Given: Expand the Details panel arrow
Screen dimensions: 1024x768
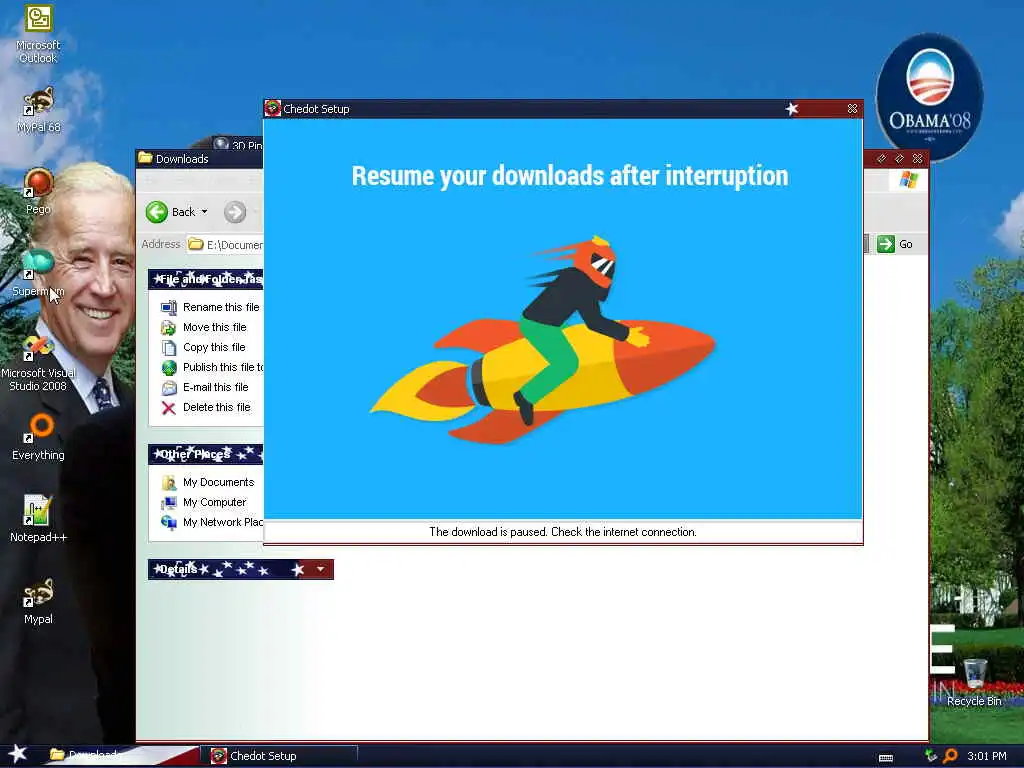Looking at the screenshot, I should [321, 569].
